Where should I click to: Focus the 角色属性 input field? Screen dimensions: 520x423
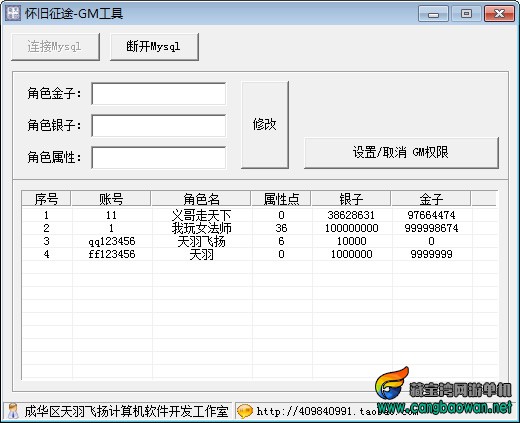(x=159, y=157)
